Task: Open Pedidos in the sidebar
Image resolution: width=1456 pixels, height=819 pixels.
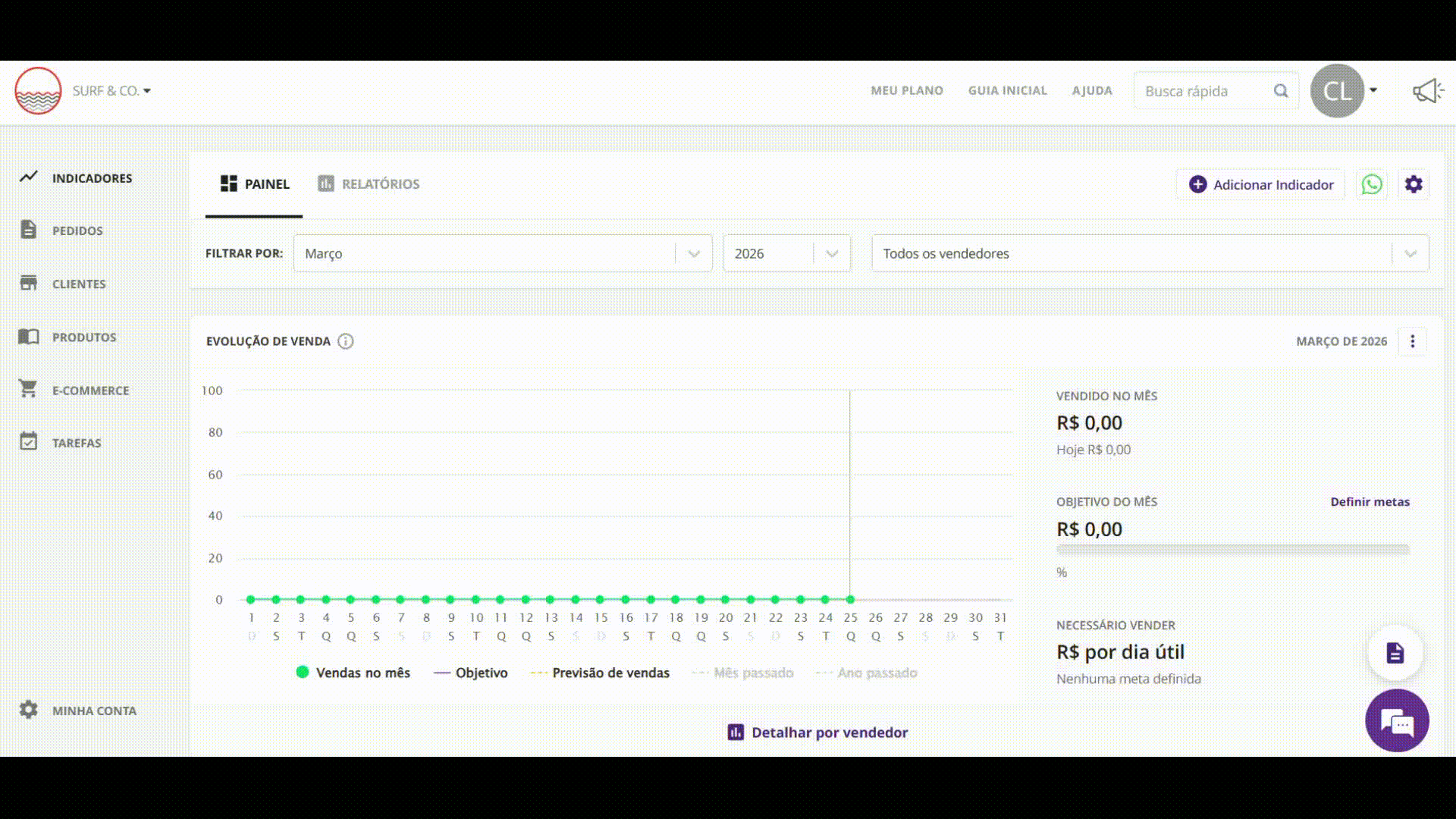Action: pyautogui.click(x=77, y=231)
